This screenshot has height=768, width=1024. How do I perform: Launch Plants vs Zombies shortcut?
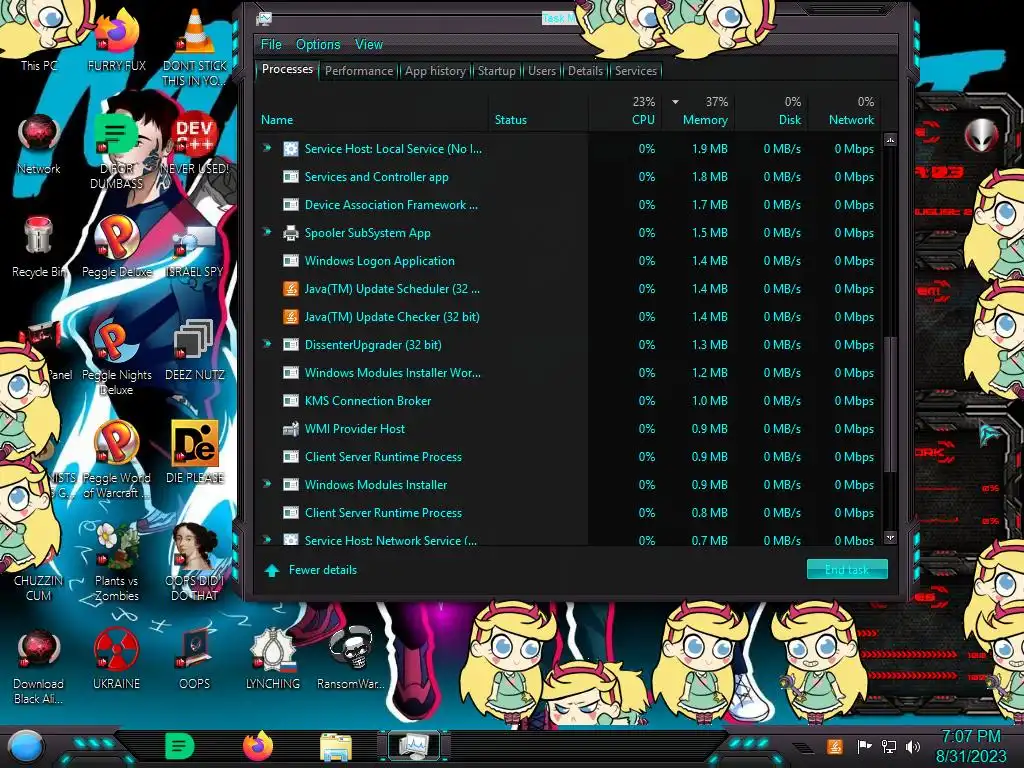(x=117, y=563)
